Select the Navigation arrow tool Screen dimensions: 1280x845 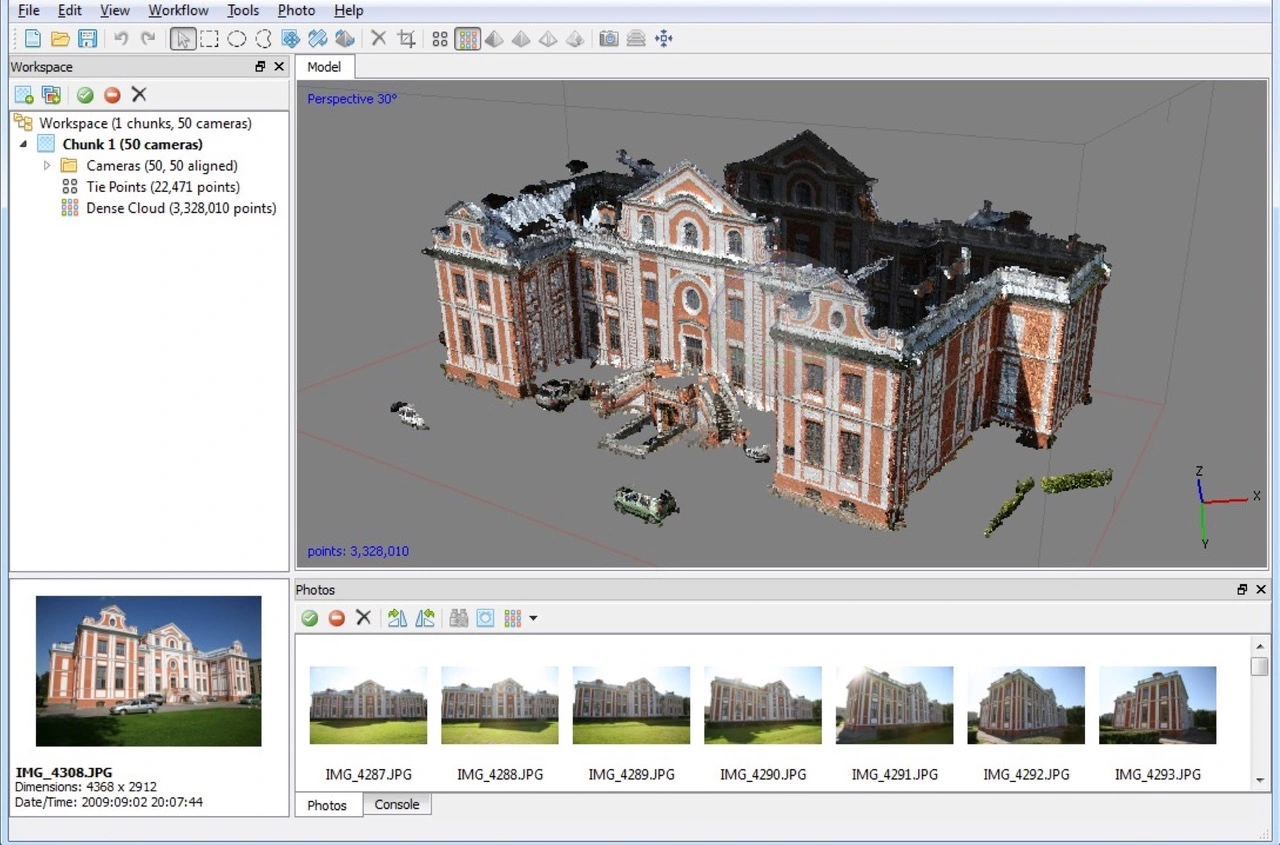[x=183, y=39]
